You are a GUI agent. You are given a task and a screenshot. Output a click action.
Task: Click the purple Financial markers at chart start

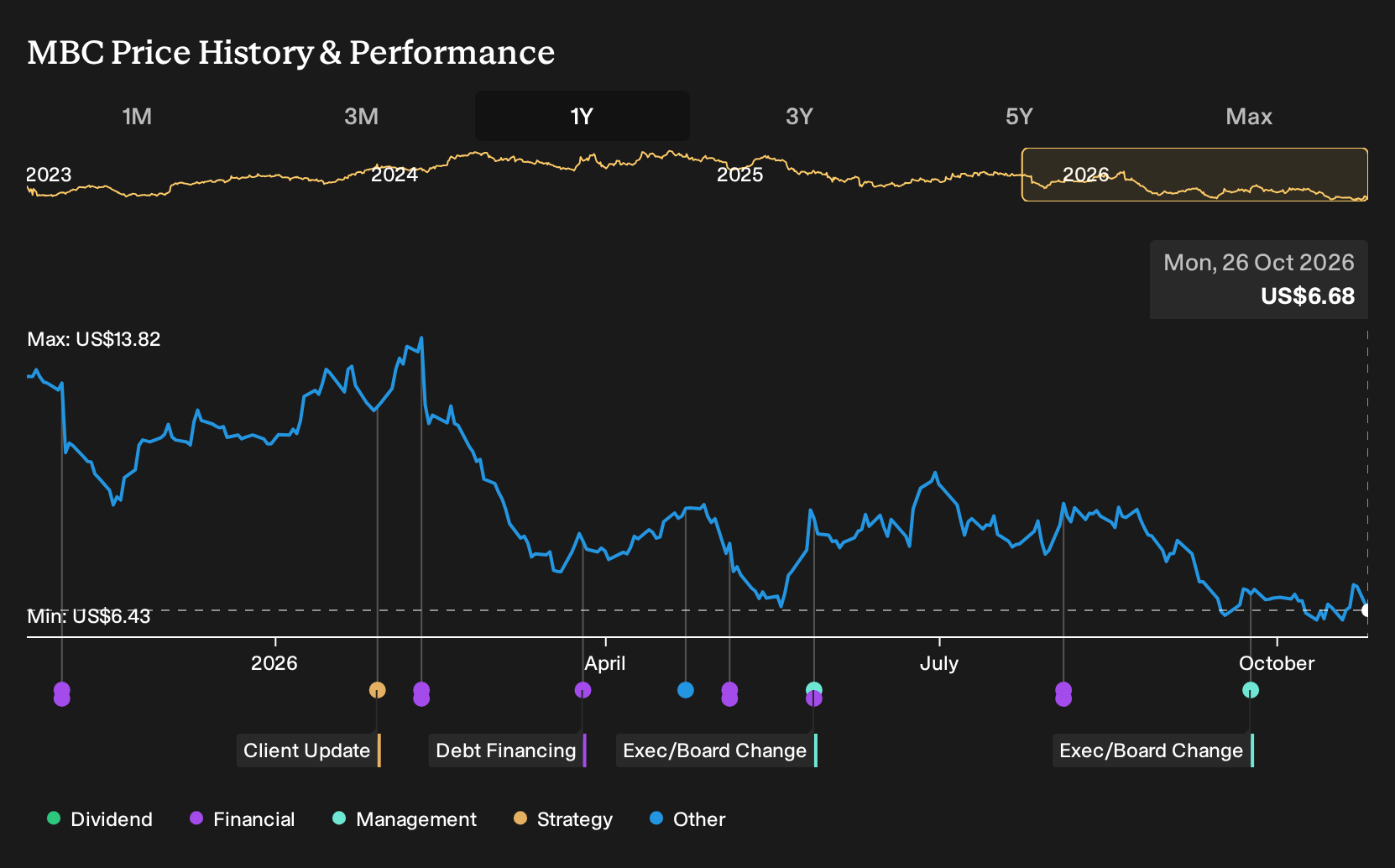(x=61, y=694)
